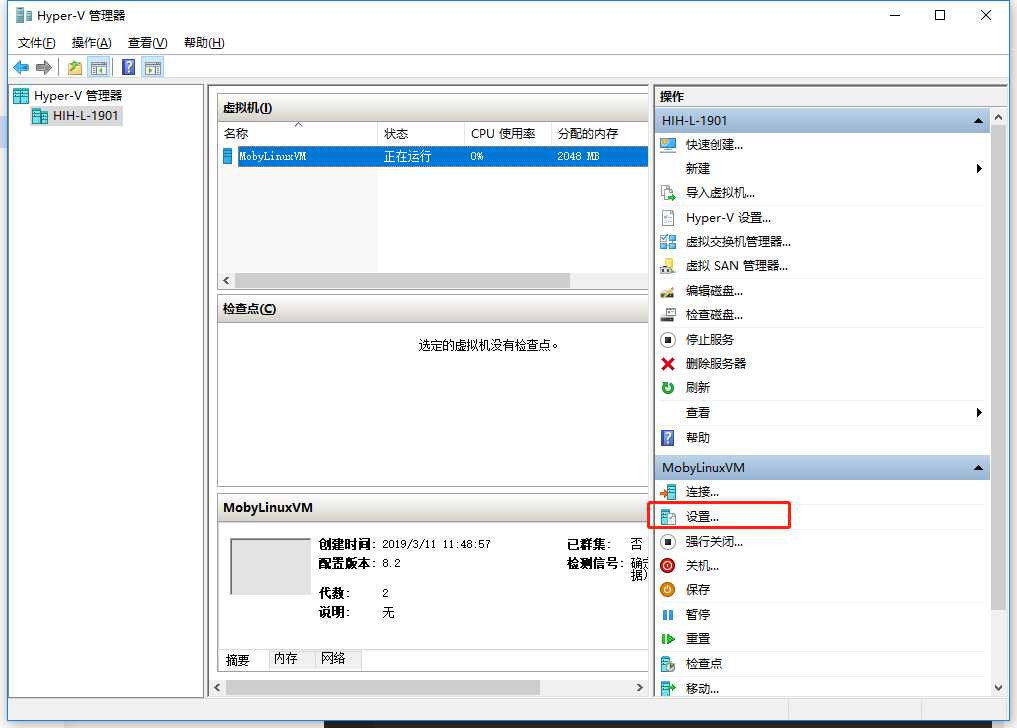The width and height of the screenshot is (1017, 728).
Task: Click the 编辑磁盘 icon
Action: point(668,291)
